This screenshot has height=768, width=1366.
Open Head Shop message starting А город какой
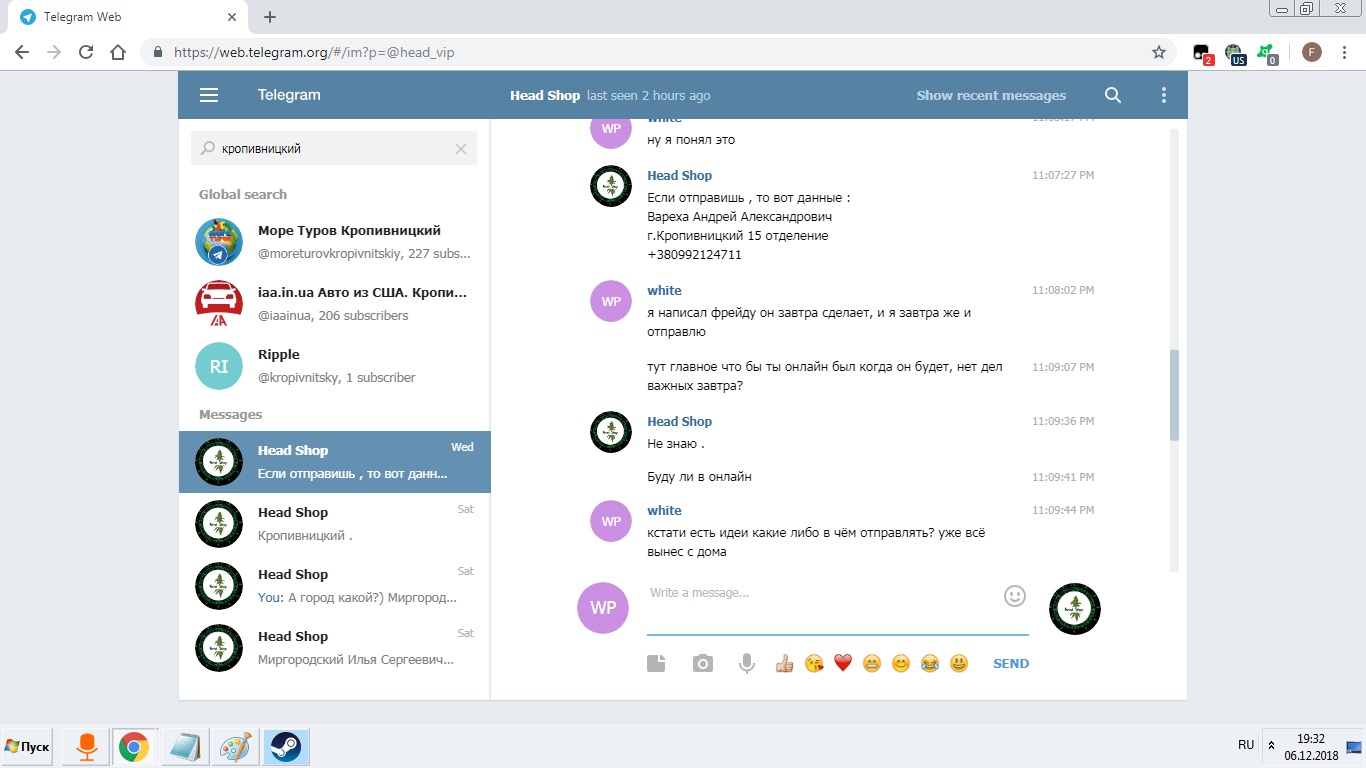pyautogui.click(x=334, y=586)
